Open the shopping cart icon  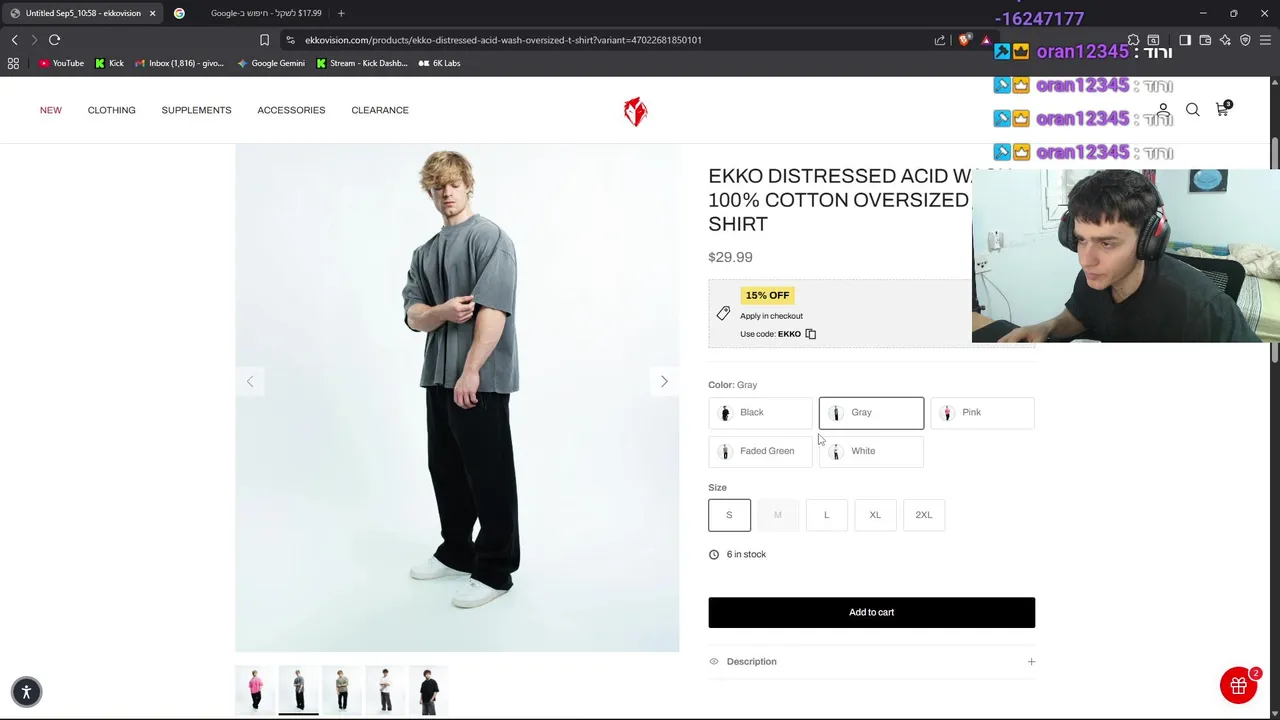[x=1222, y=109]
